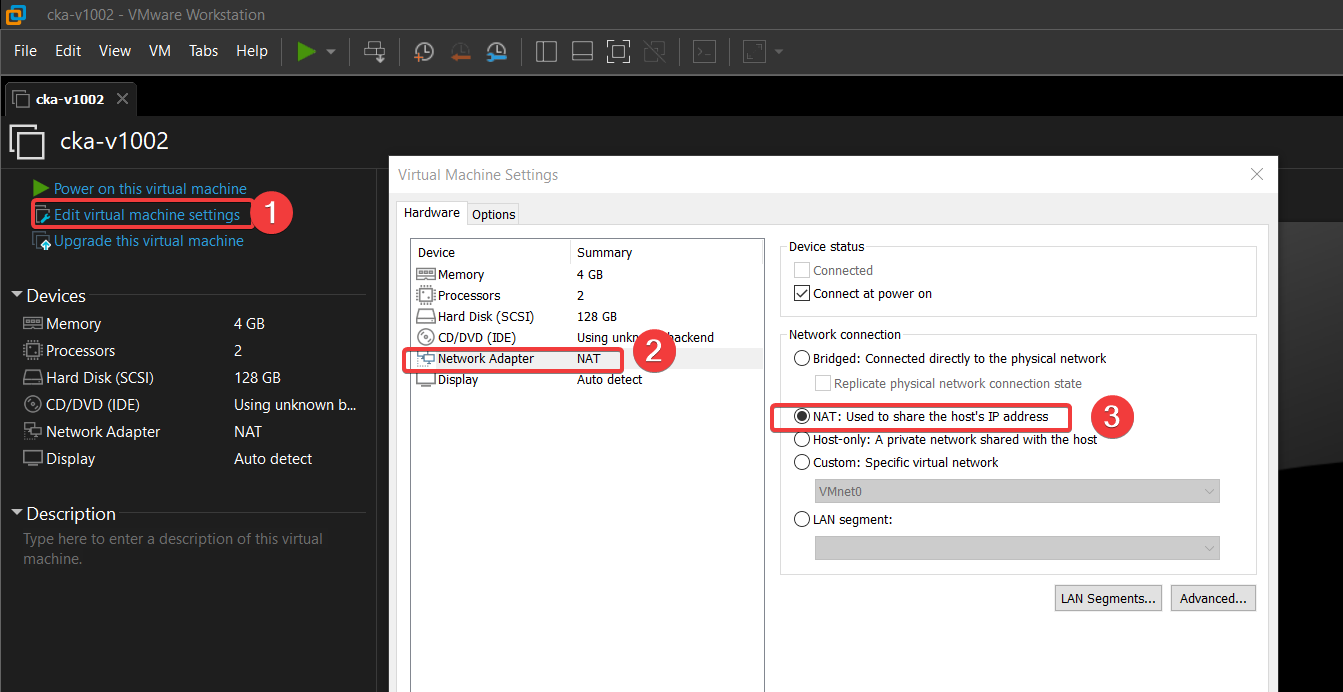
Task: Select Network Adapter row in settings list
Action: 586,359
